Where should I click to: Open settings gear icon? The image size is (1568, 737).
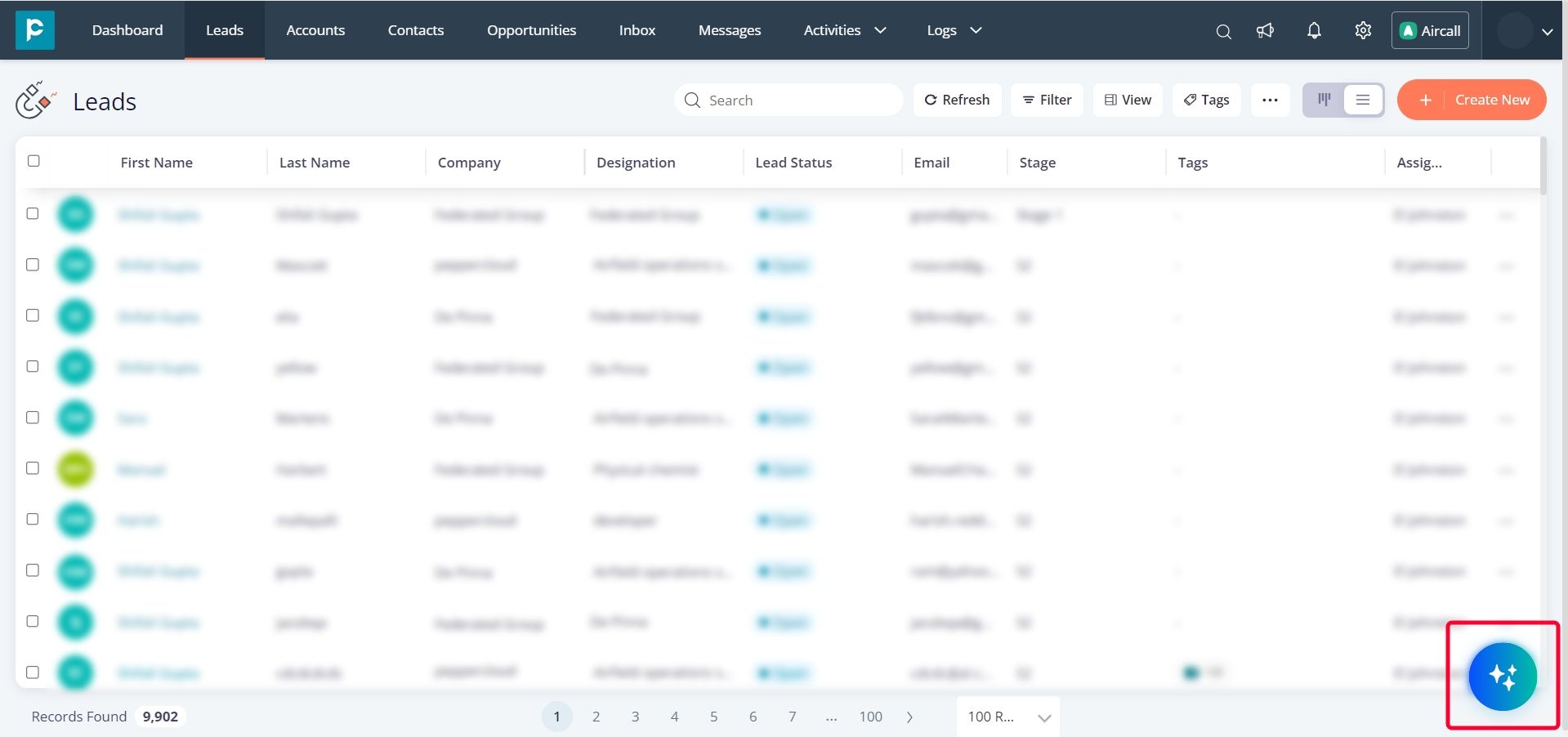click(1363, 30)
